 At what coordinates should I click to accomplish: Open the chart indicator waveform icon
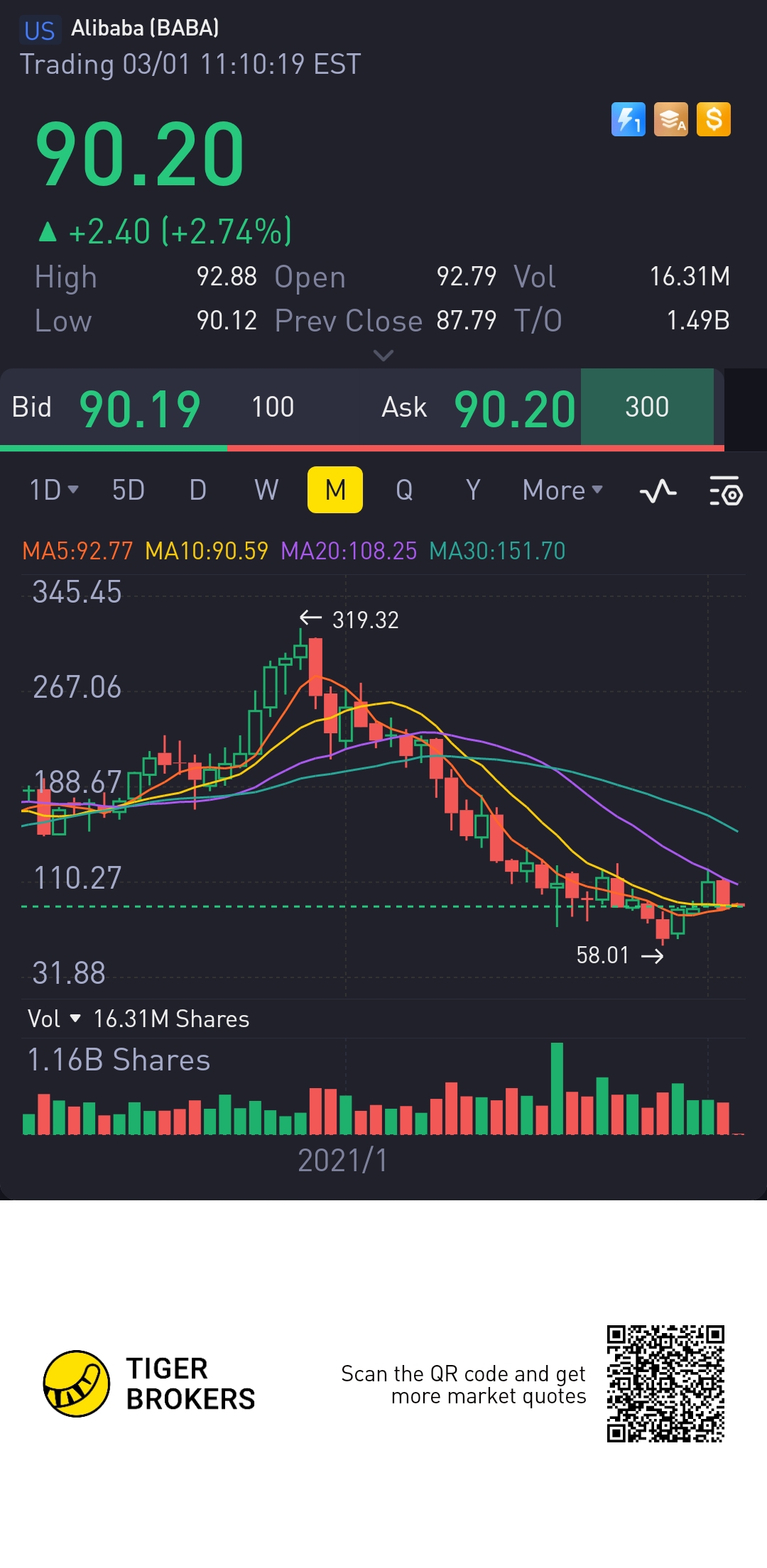pyautogui.click(x=658, y=490)
